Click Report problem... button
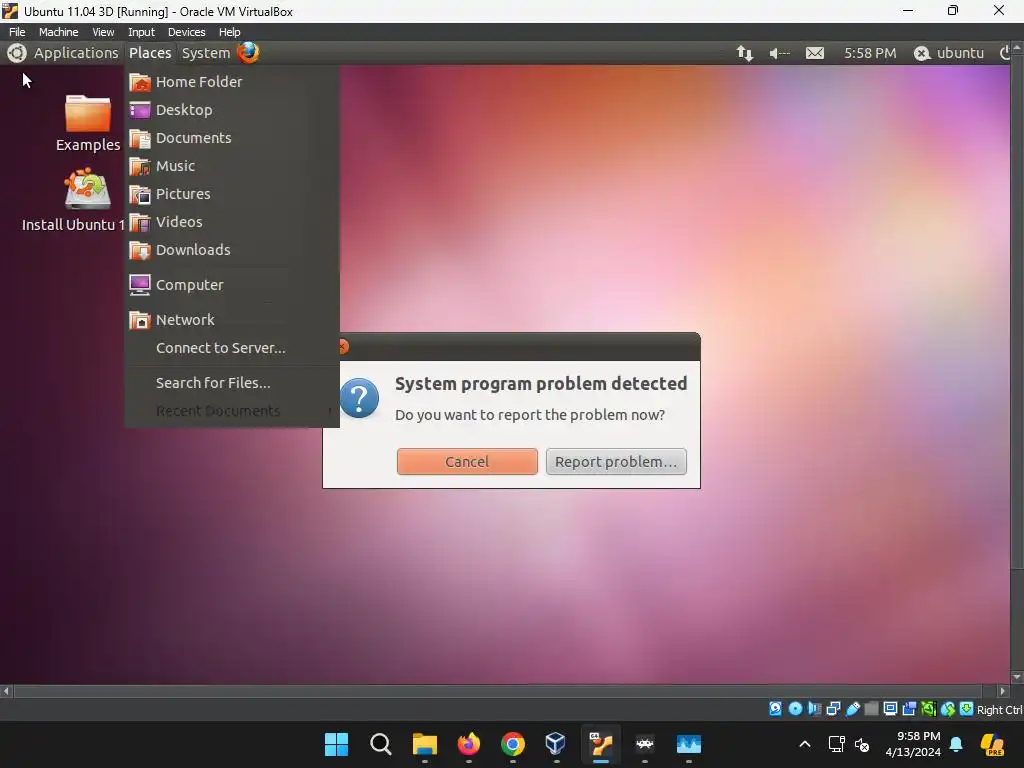The image size is (1024, 768). (x=616, y=462)
